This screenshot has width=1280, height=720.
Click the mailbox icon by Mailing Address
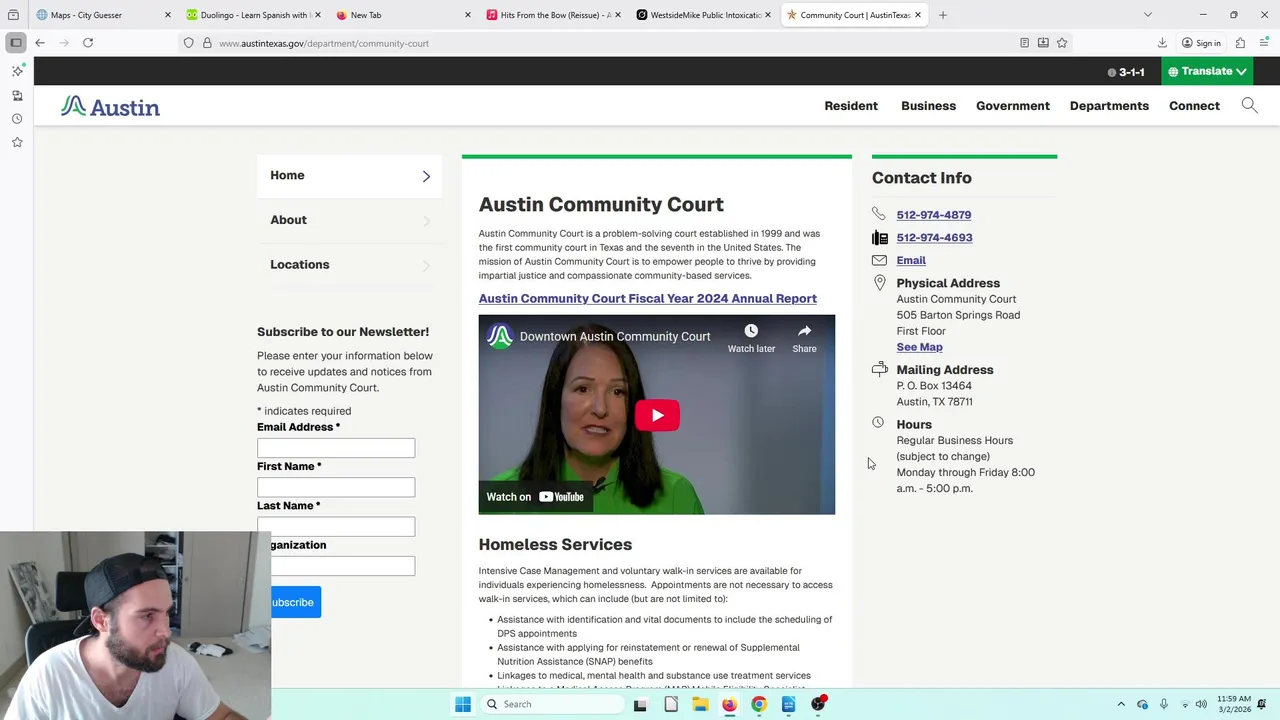click(879, 369)
